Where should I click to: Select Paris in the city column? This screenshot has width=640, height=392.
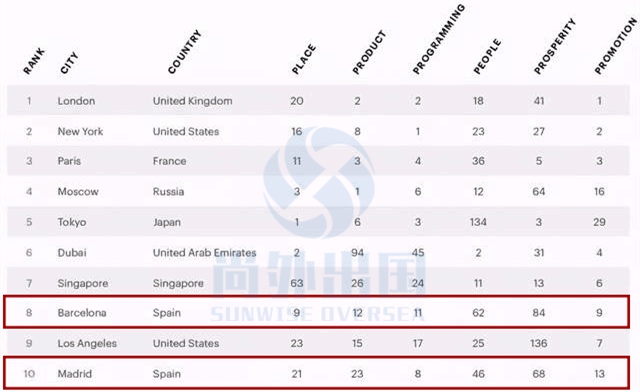pyautogui.click(x=69, y=161)
